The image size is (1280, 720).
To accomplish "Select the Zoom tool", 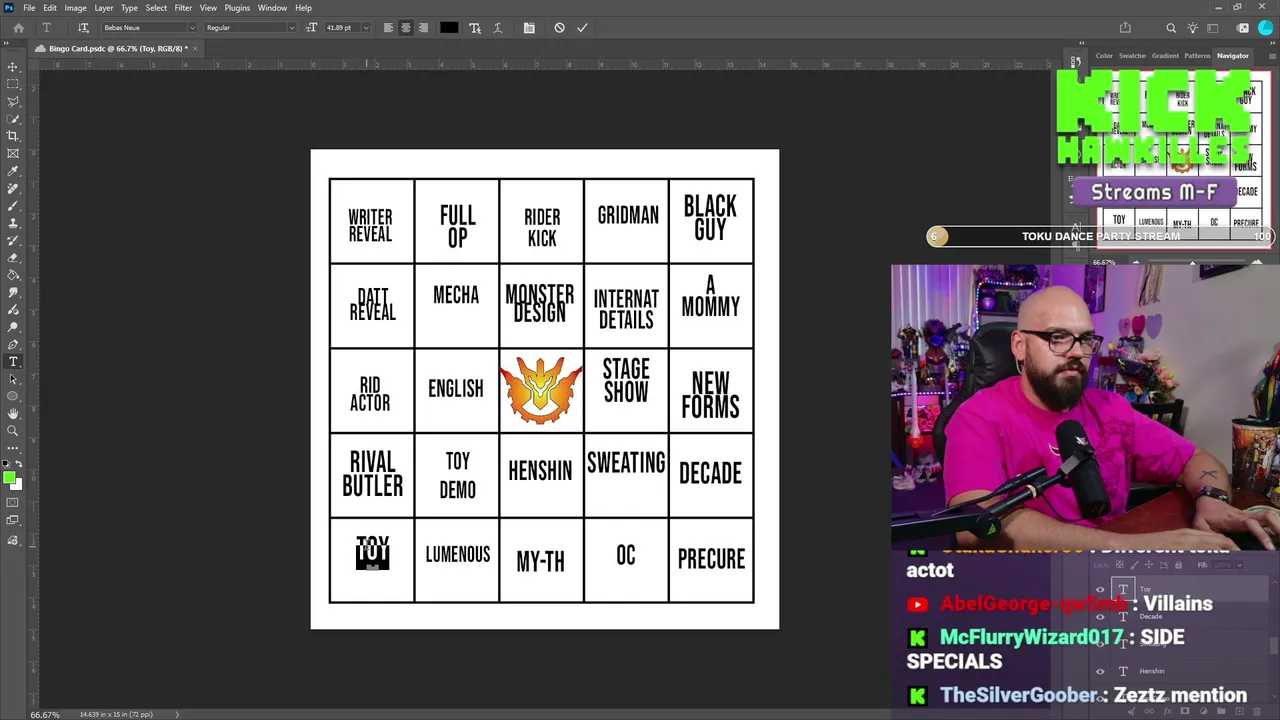I will (x=13, y=431).
